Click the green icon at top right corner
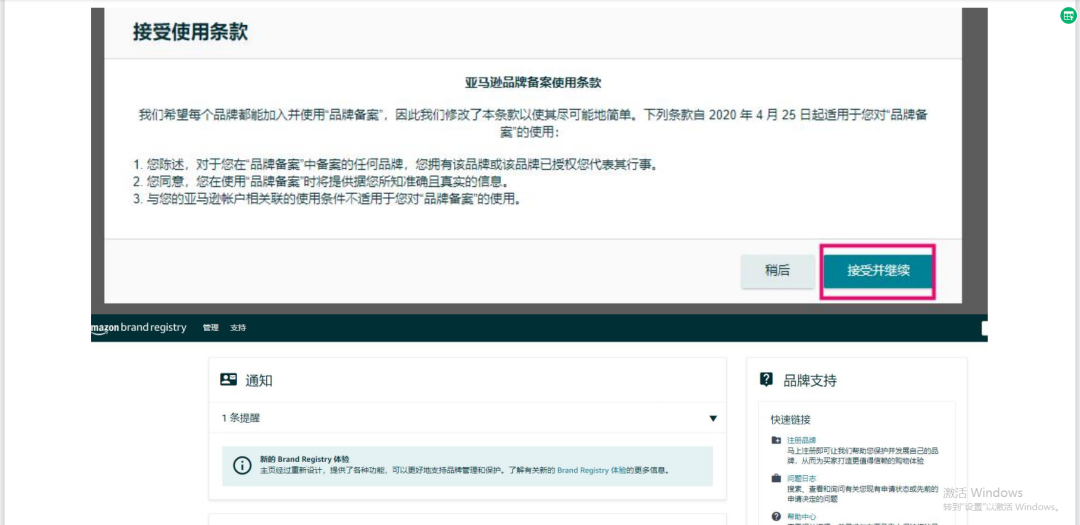The width and height of the screenshot is (1080, 525). (1068, 16)
